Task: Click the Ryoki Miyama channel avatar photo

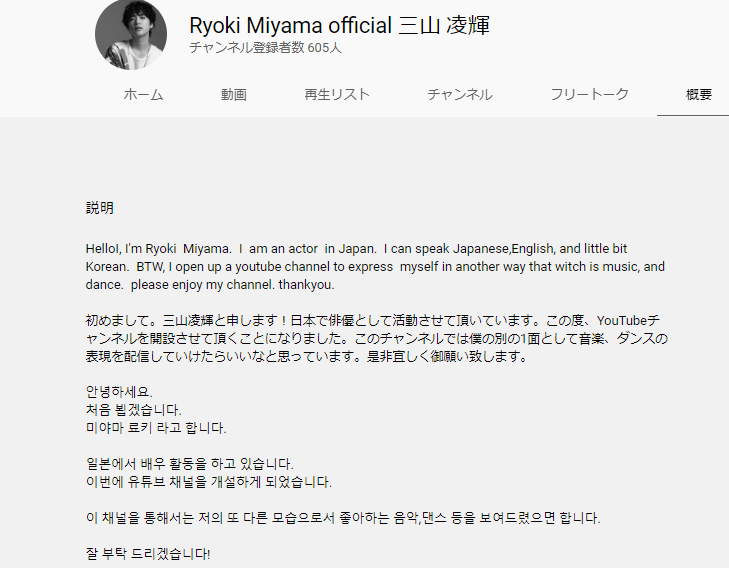Action: [131, 34]
